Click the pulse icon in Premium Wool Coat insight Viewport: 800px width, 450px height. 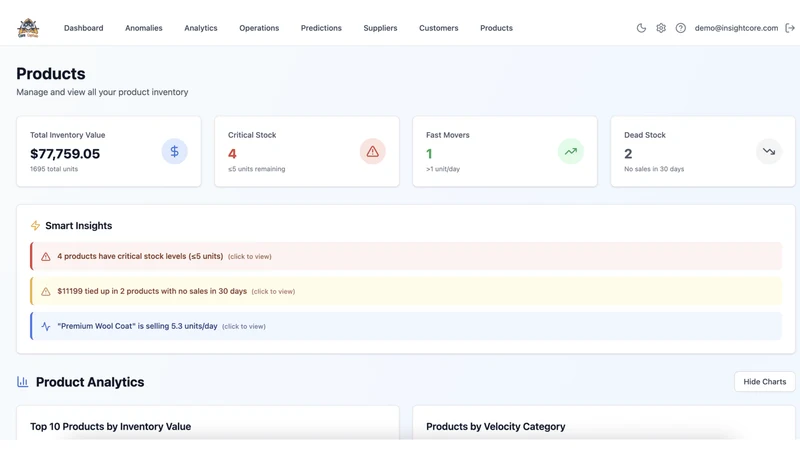point(45,327)
